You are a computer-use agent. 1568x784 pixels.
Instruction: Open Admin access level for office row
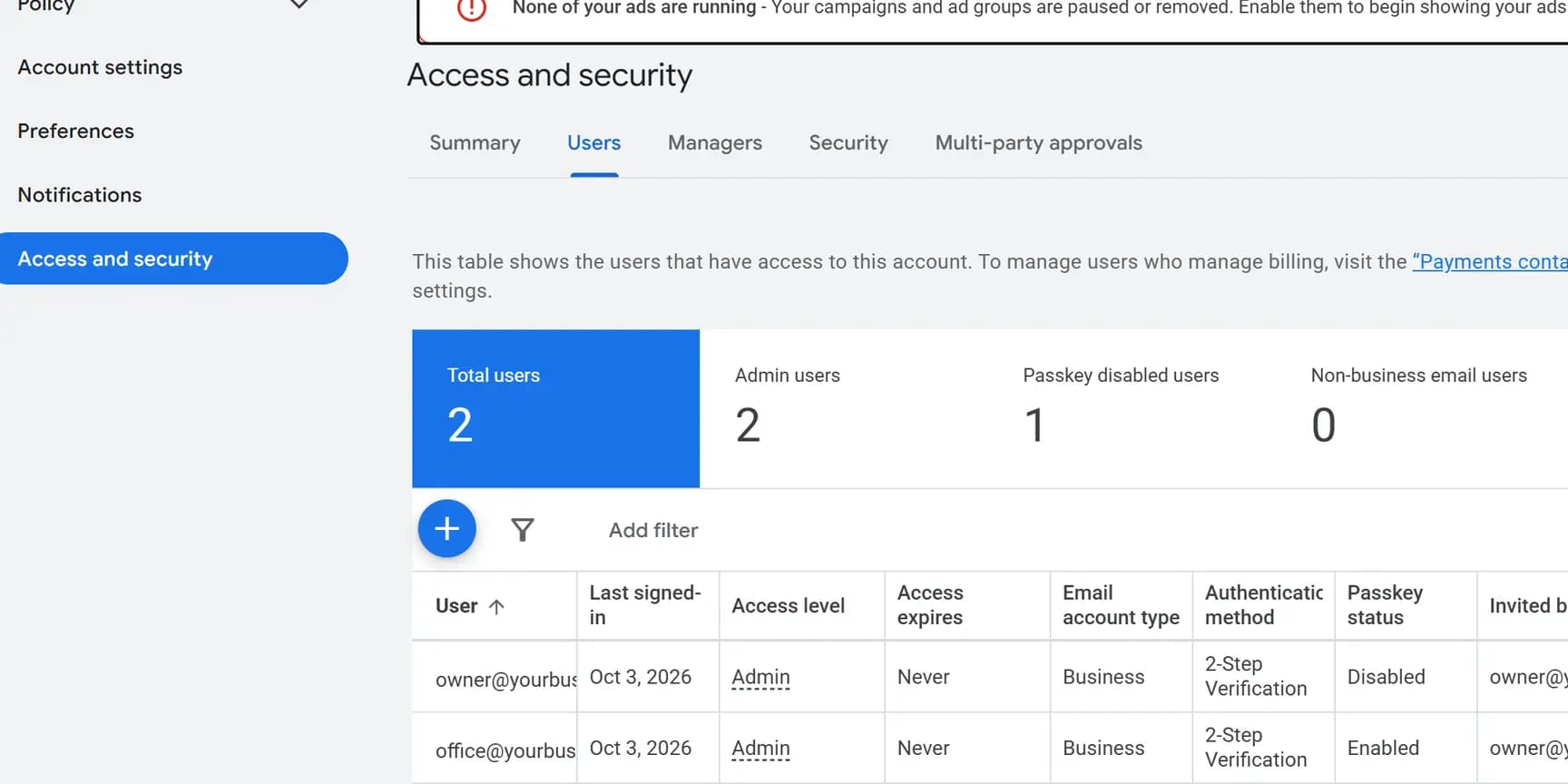coord(760,749)
